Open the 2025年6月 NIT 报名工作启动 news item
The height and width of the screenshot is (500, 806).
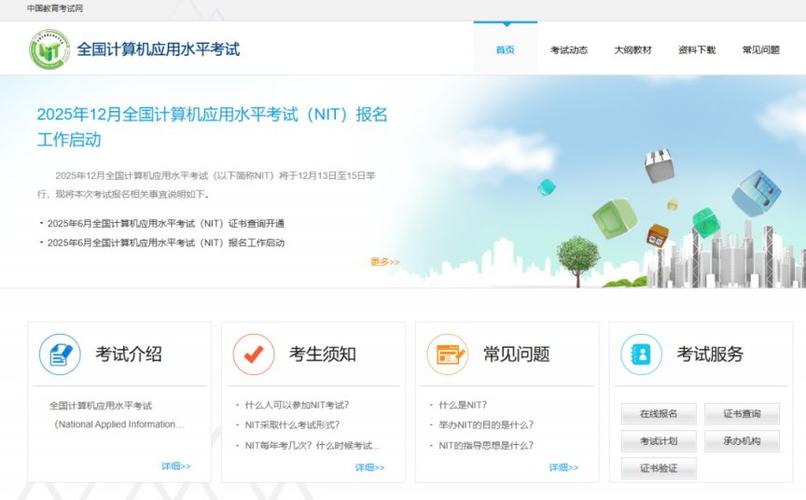(166, 243)
